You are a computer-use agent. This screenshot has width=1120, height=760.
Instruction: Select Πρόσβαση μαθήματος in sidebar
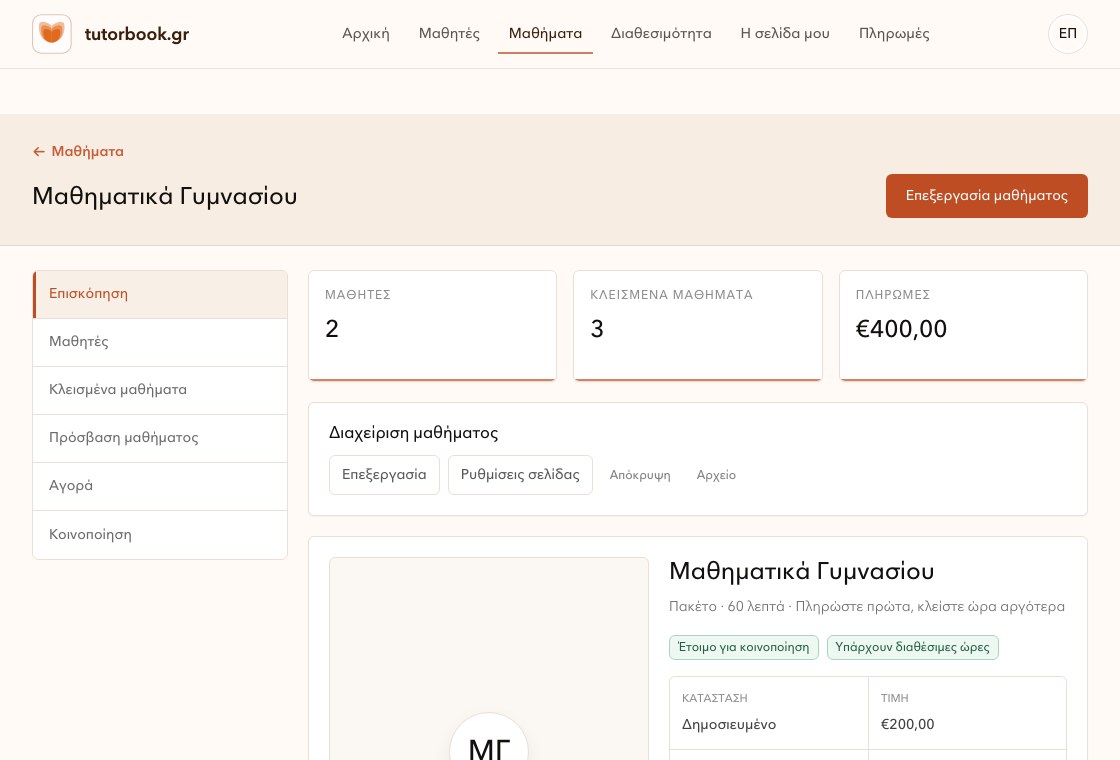[160, 438]
